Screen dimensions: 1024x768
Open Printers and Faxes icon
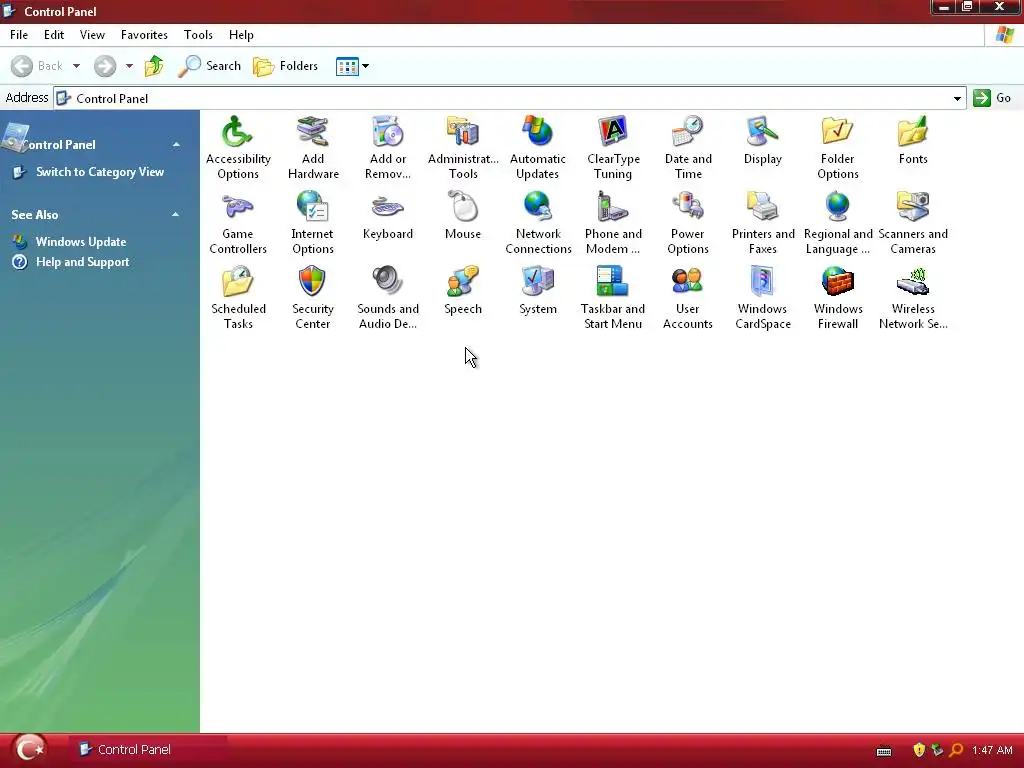pyautogui.click(x=762, y=223)
